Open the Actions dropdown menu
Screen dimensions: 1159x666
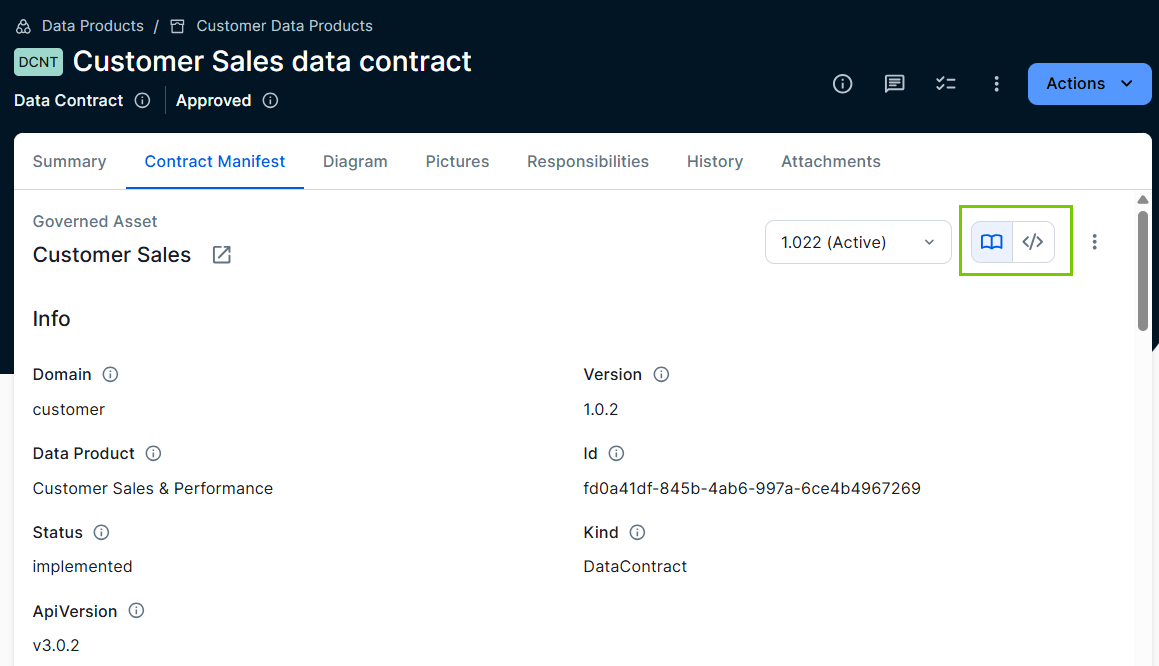coord(1089,84)
